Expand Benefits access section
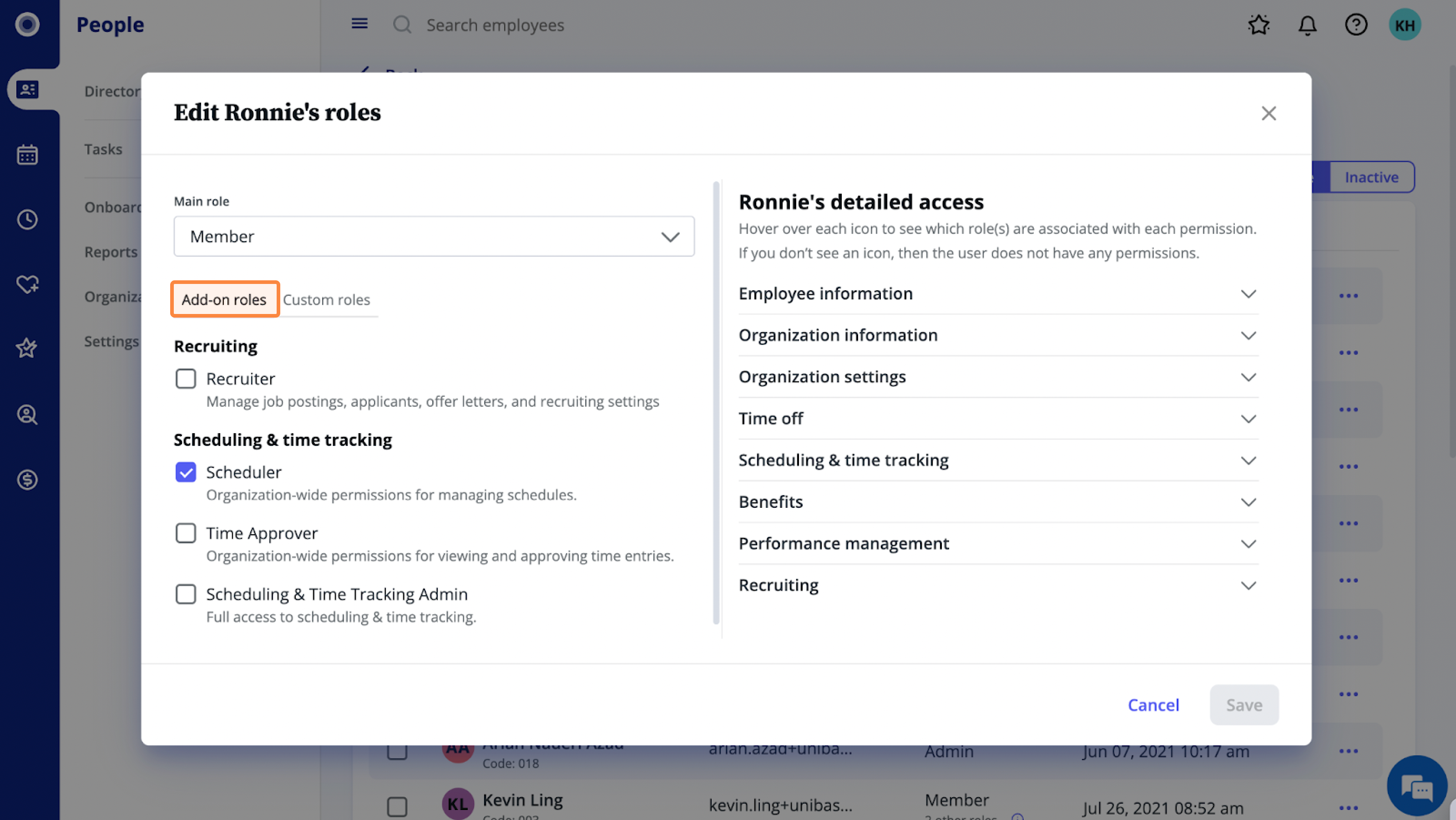Viewport: 1456px width, 820px height. point(998,502)
